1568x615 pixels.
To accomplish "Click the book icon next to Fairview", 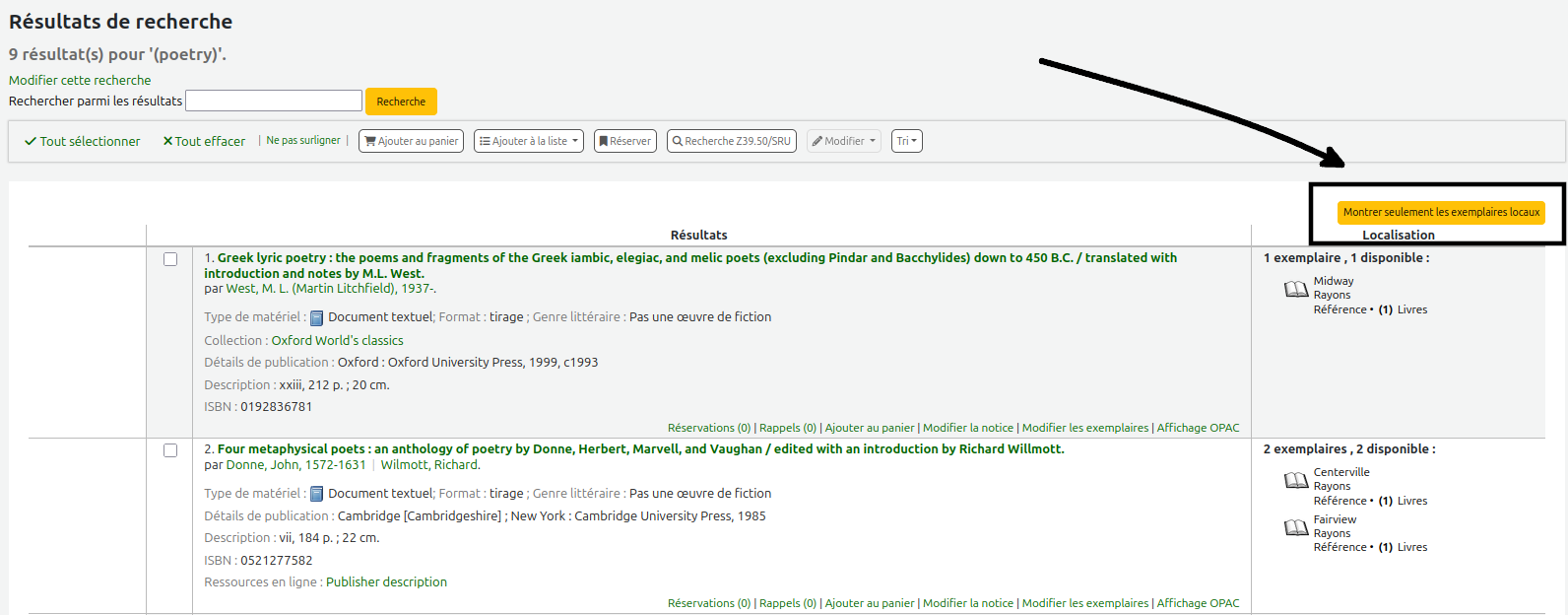I will 1296,527.
